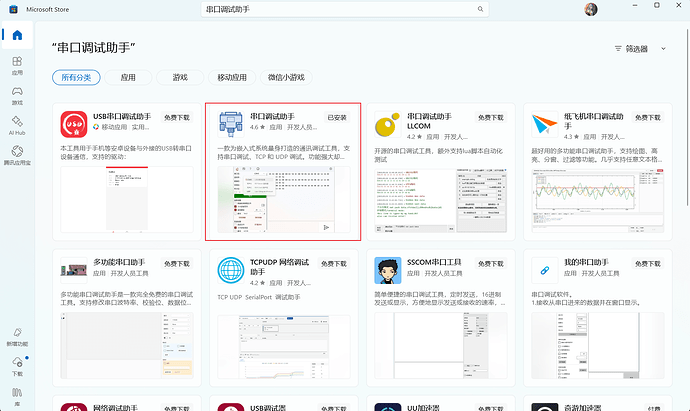Select the 所有分类 filter chip
690x411 pixels.
pos(76,77)
